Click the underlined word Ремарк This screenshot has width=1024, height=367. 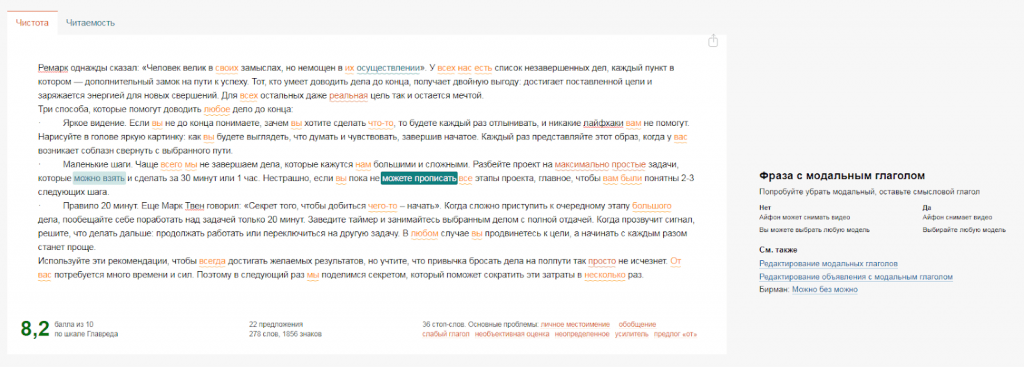(53, 68)
